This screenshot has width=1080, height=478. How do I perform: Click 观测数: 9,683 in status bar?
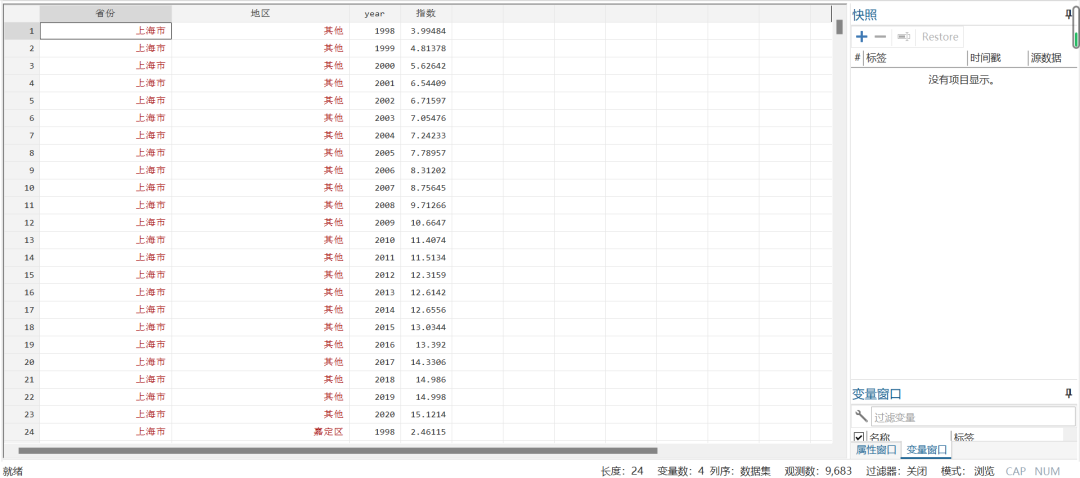[818, 471]
